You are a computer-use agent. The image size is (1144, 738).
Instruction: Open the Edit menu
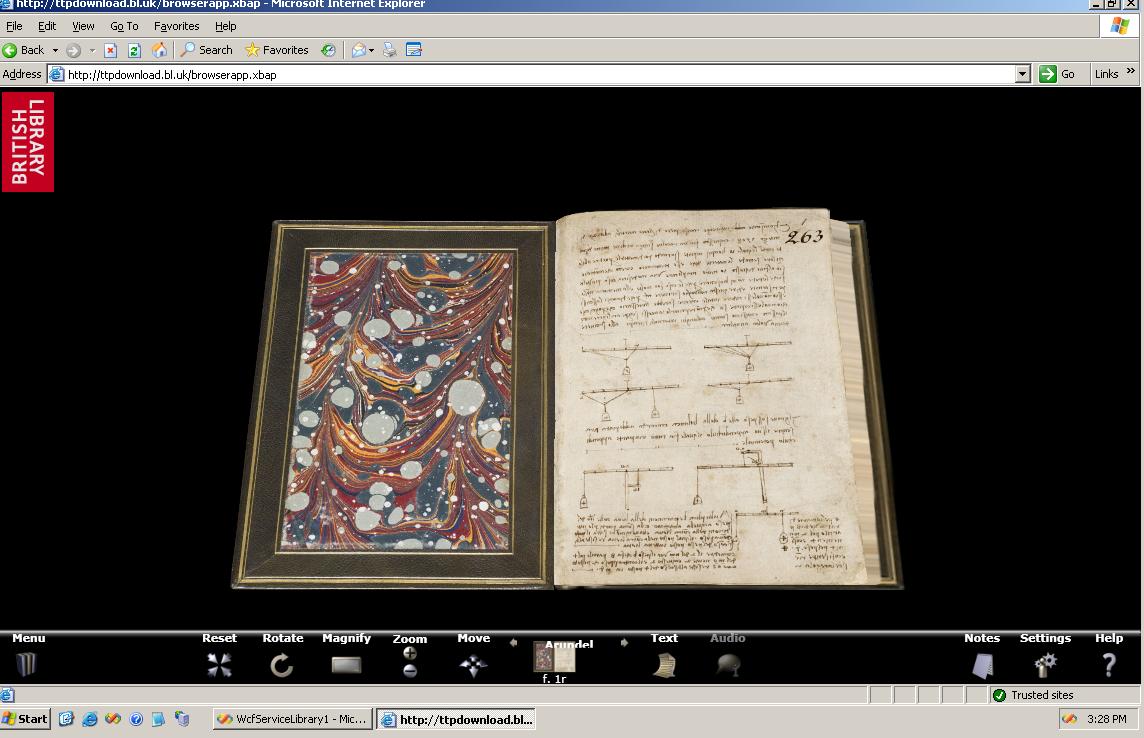47,26
